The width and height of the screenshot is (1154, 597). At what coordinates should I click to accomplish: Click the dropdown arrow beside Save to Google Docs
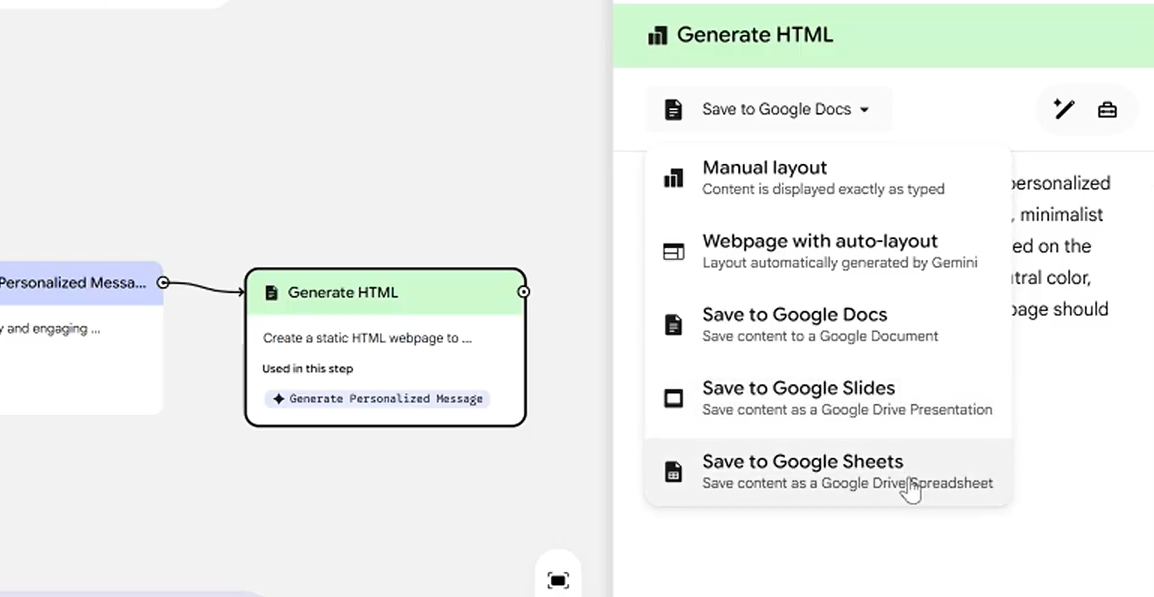864,110
